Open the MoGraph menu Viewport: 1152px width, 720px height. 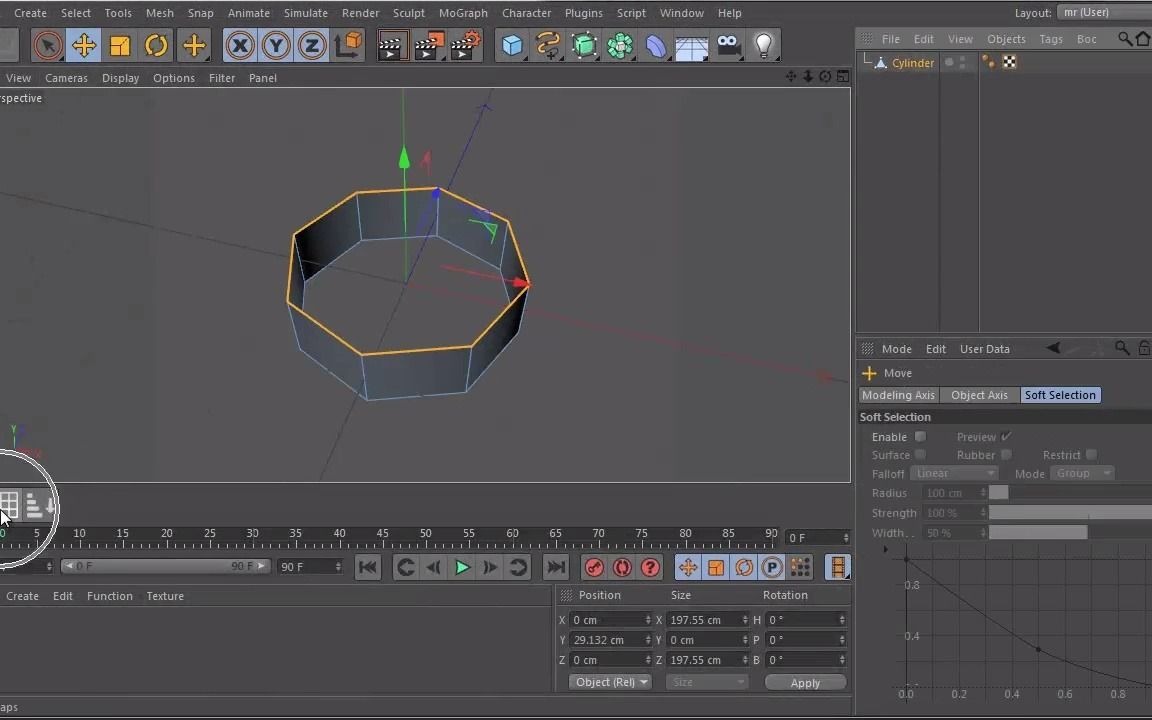point(462,13)
